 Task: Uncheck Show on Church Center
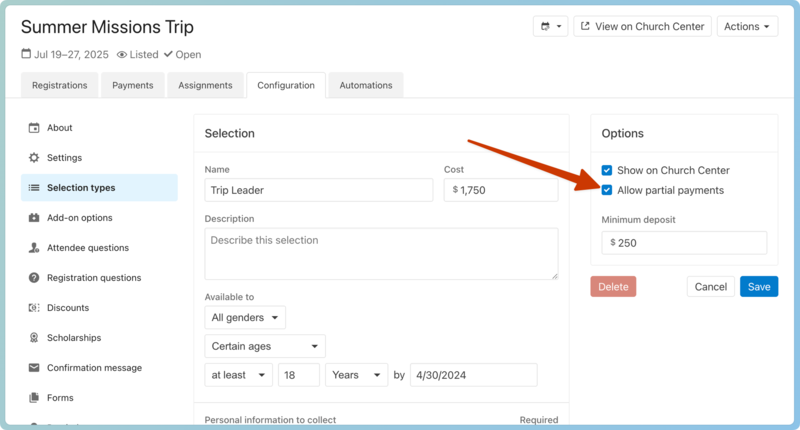pos(607,171)
